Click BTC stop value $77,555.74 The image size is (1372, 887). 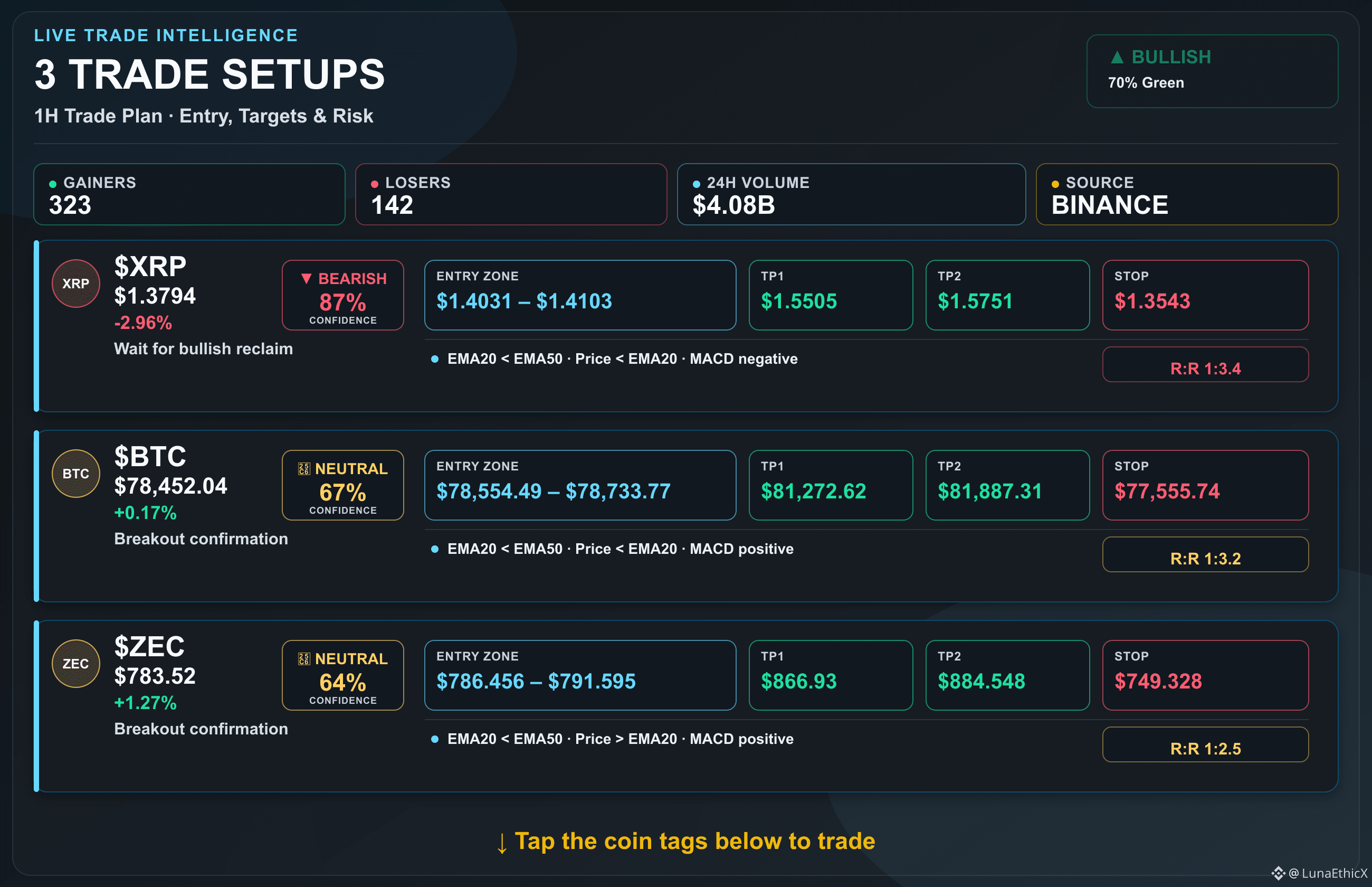tap(1167, 492)
